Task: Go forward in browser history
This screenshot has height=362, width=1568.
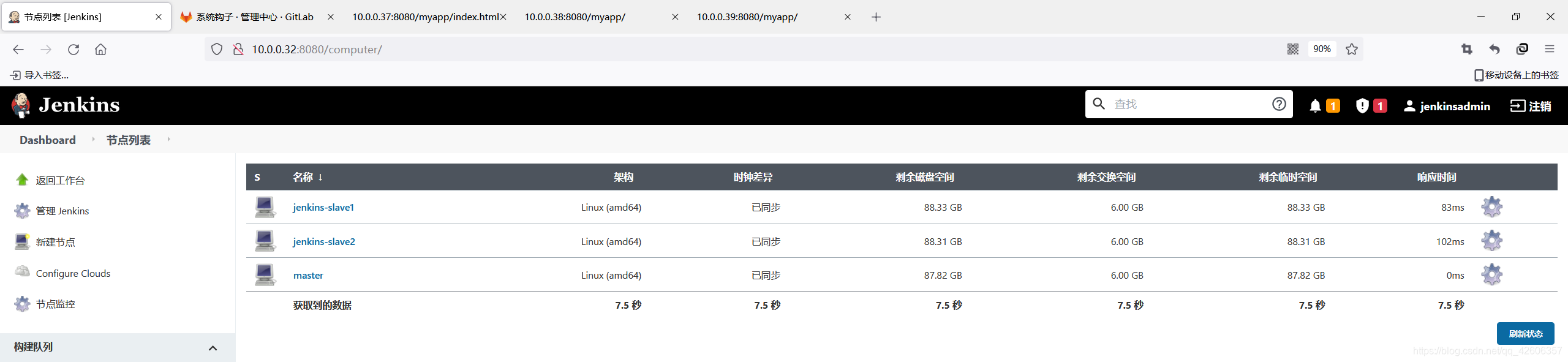Action: click(x=46, y=49)
